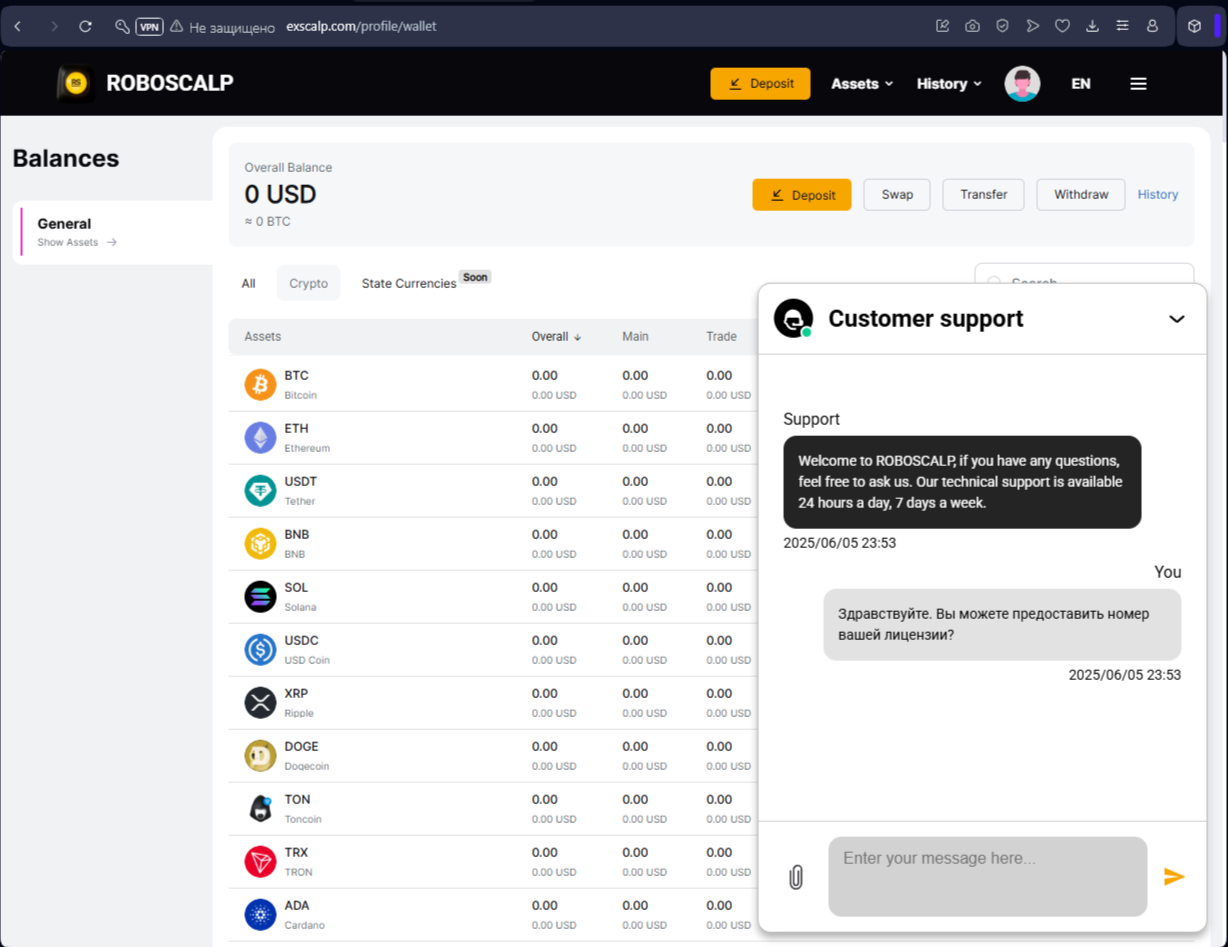The height and width of the screenshot is (947, 1228).
Task: Click the Toncoin TON coin icon
Action: pos(260,808)
